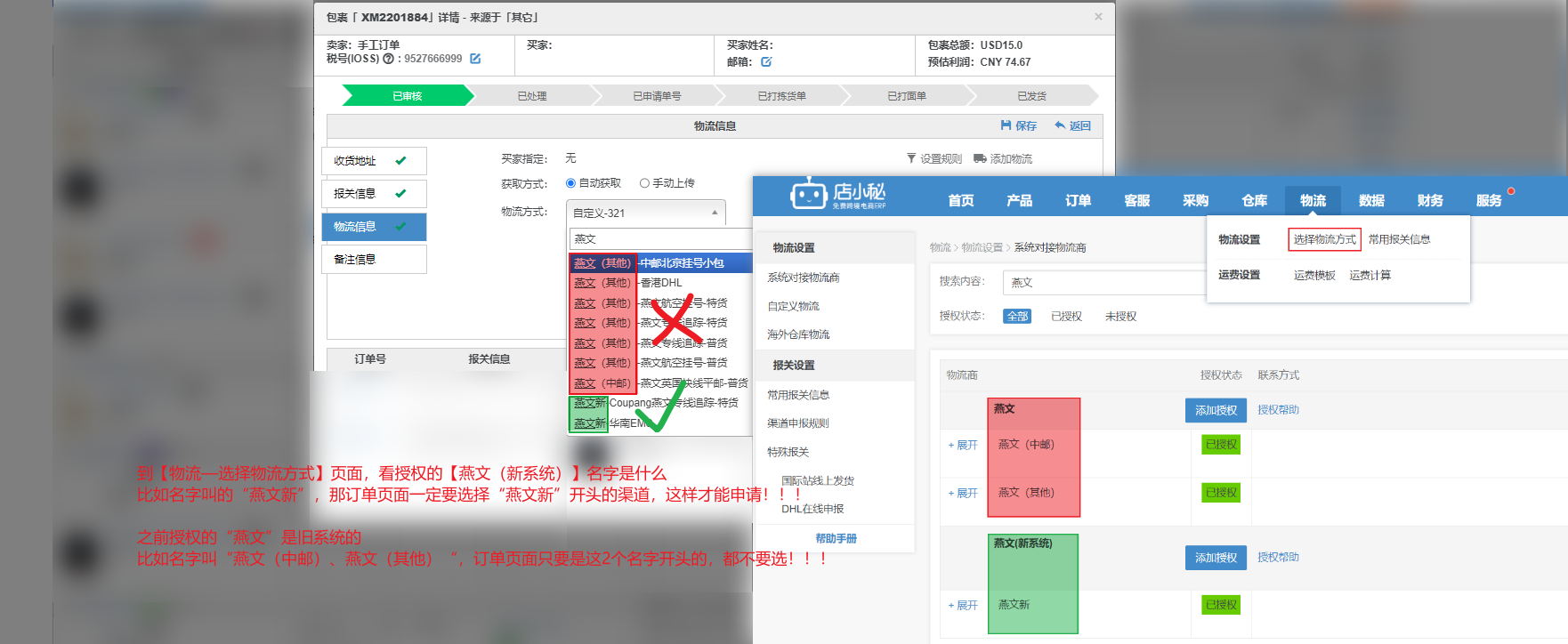Viewport: 1568px width, 644px height.
Task: Open 自定义物流 in the sidebar
Action: pyautogui.click(x=794, y=306)
